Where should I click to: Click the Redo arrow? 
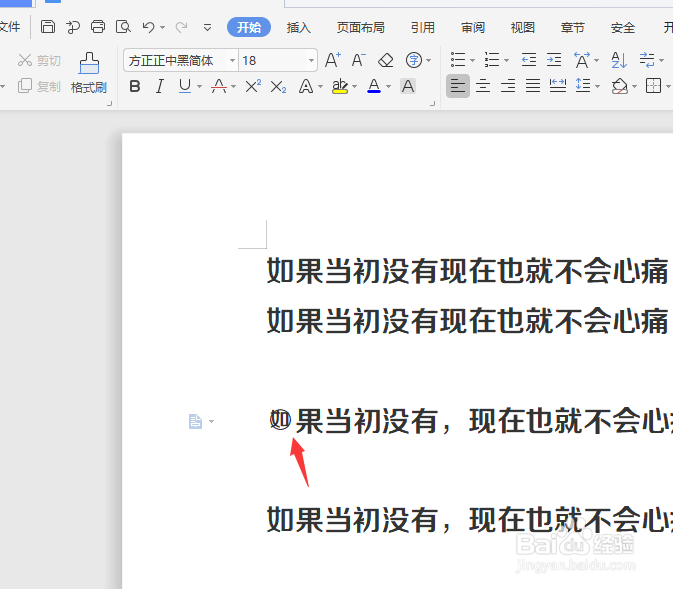182,27
